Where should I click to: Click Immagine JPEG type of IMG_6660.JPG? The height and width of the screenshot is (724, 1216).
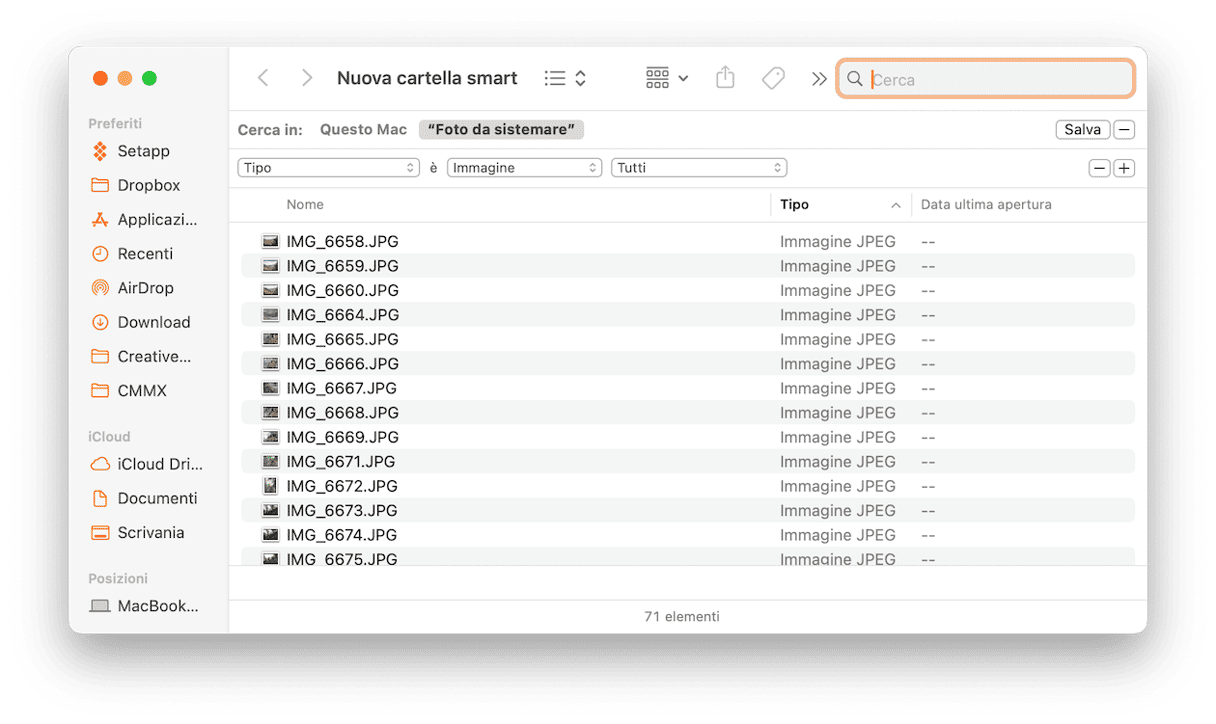pos(838,290)
